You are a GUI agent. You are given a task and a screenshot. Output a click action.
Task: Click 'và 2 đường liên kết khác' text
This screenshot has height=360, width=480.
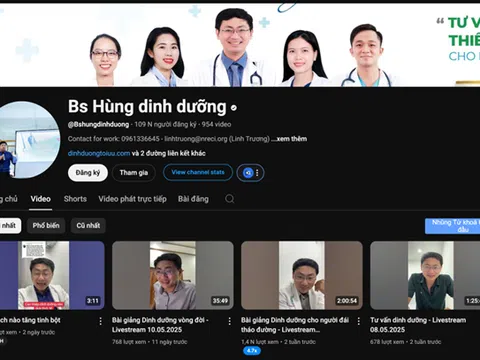click(169, 153)
